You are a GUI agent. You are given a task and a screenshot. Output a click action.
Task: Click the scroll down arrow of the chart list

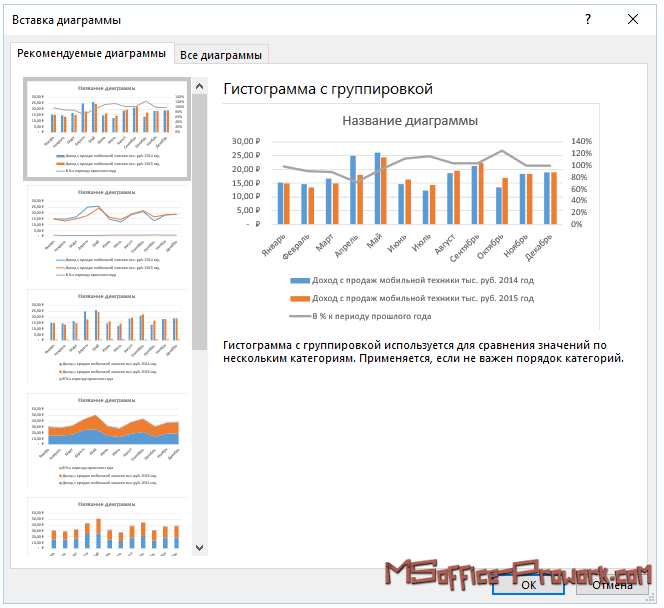click(199, 547)
